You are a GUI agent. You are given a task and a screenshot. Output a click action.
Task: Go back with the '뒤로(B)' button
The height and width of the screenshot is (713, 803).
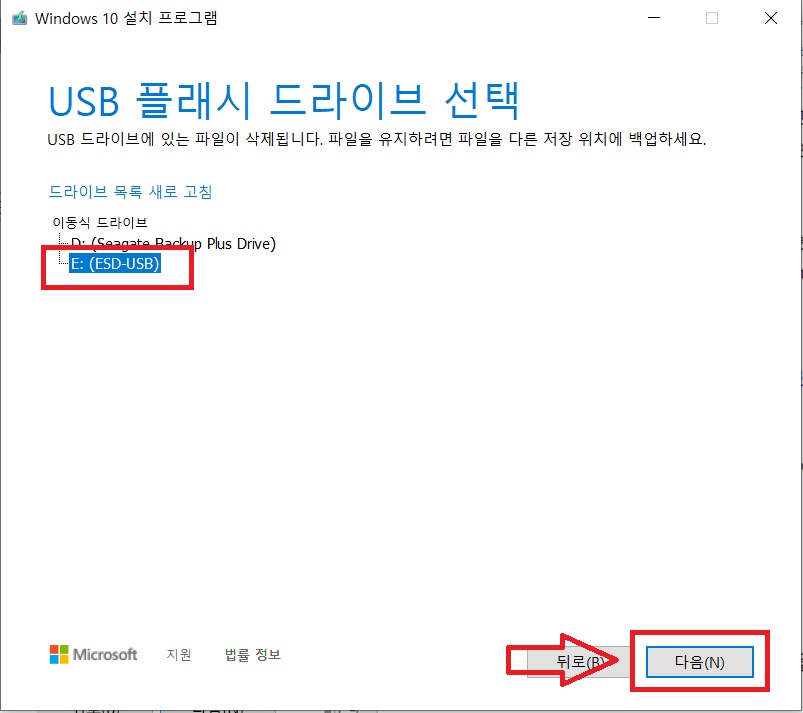(x=579, y=662)
